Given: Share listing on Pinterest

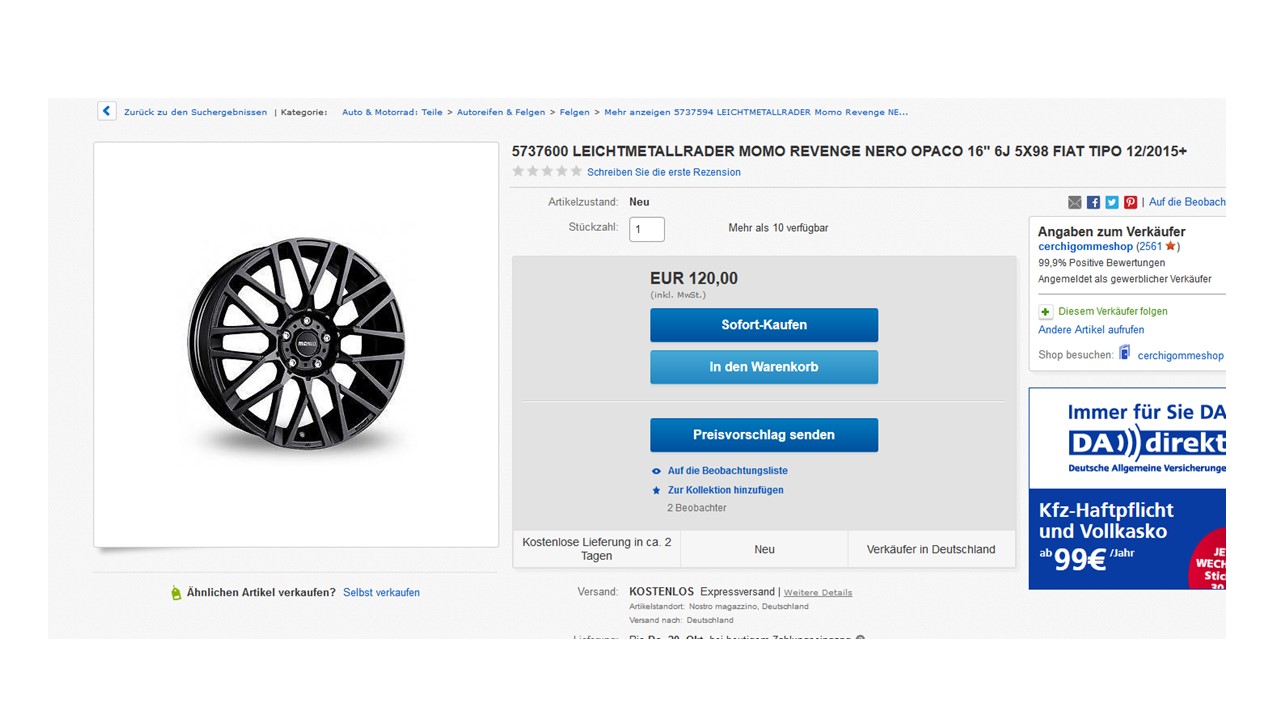Looking at the screenshot, I should pos(1130,202).
